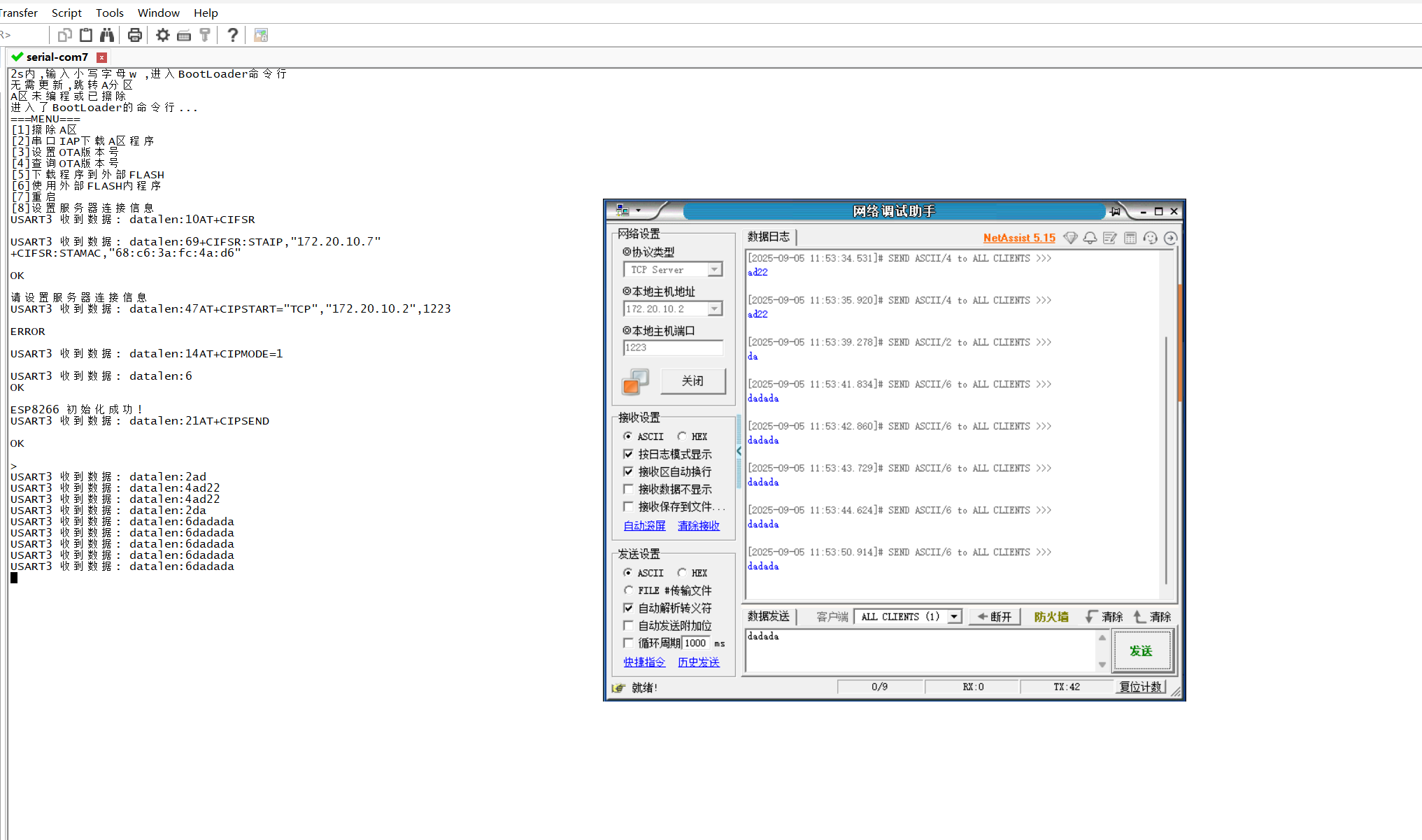
Task: Click the keyboard keymap toolbar icon
Action: (184, 35)
